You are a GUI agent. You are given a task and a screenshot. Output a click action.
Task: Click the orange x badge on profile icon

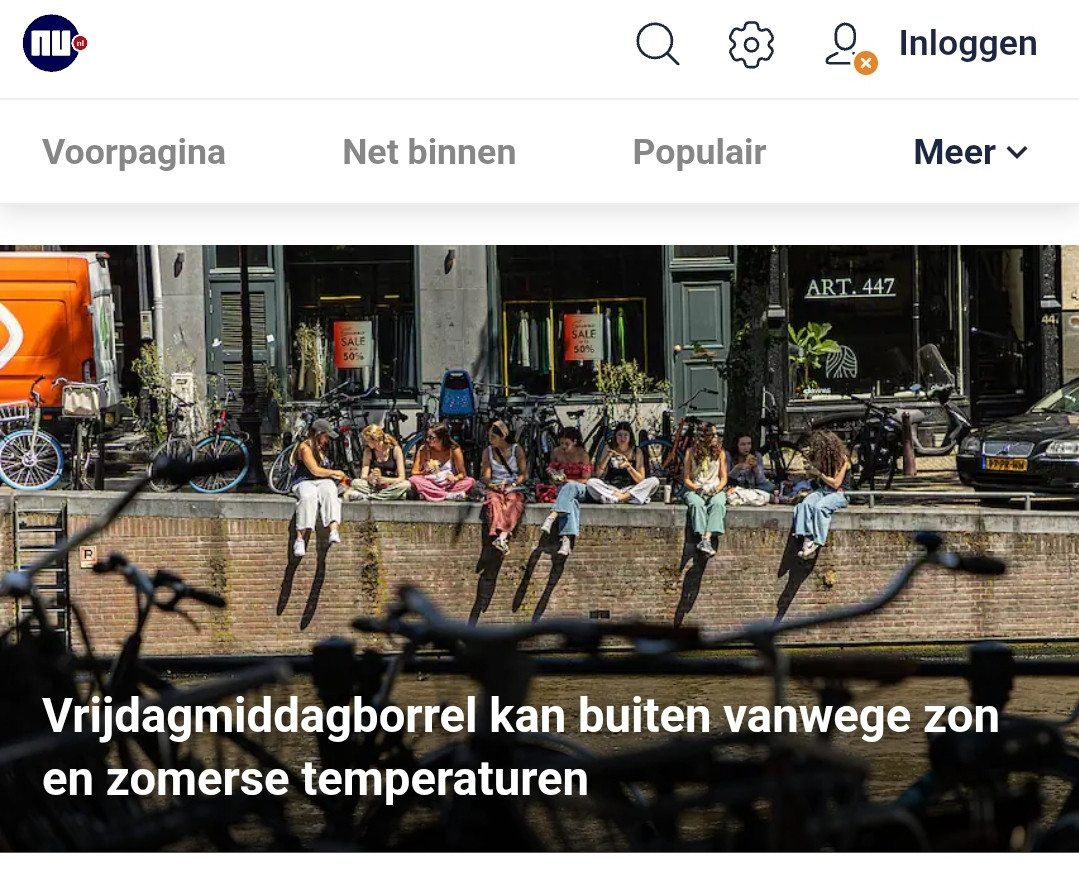tap(866, 63)
